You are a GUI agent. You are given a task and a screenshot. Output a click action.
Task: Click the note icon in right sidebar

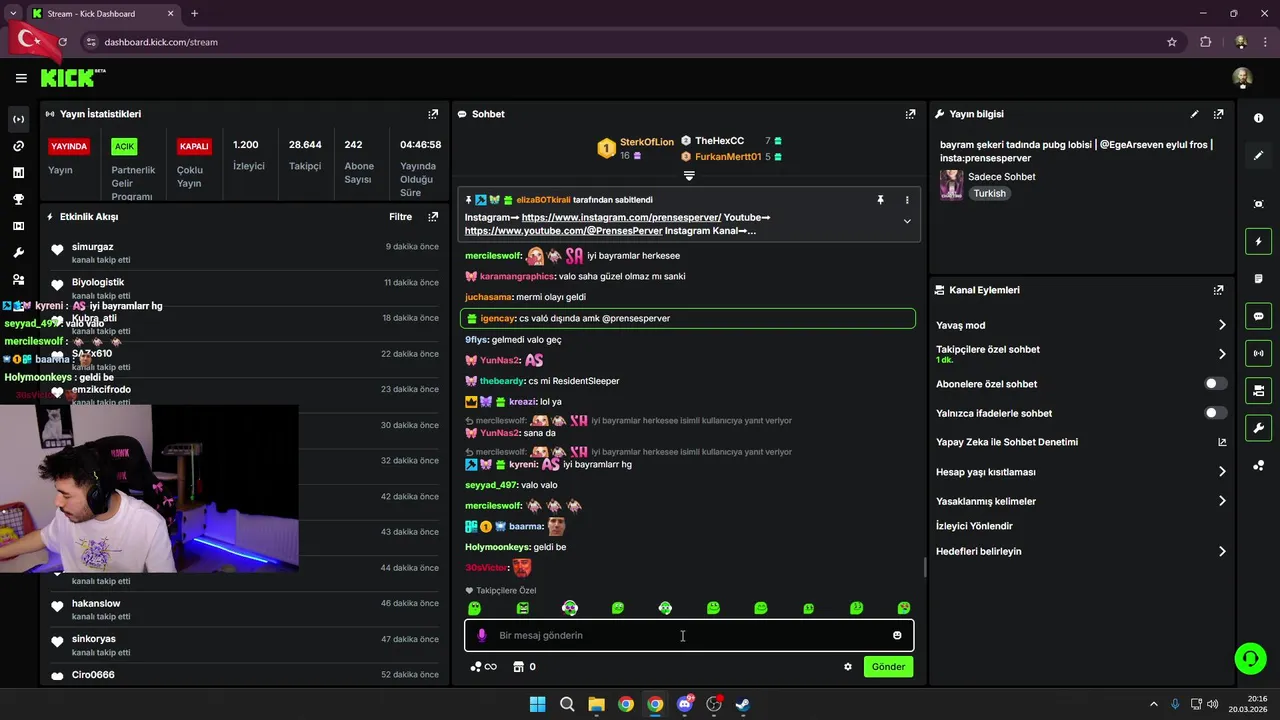[1258, 278]
